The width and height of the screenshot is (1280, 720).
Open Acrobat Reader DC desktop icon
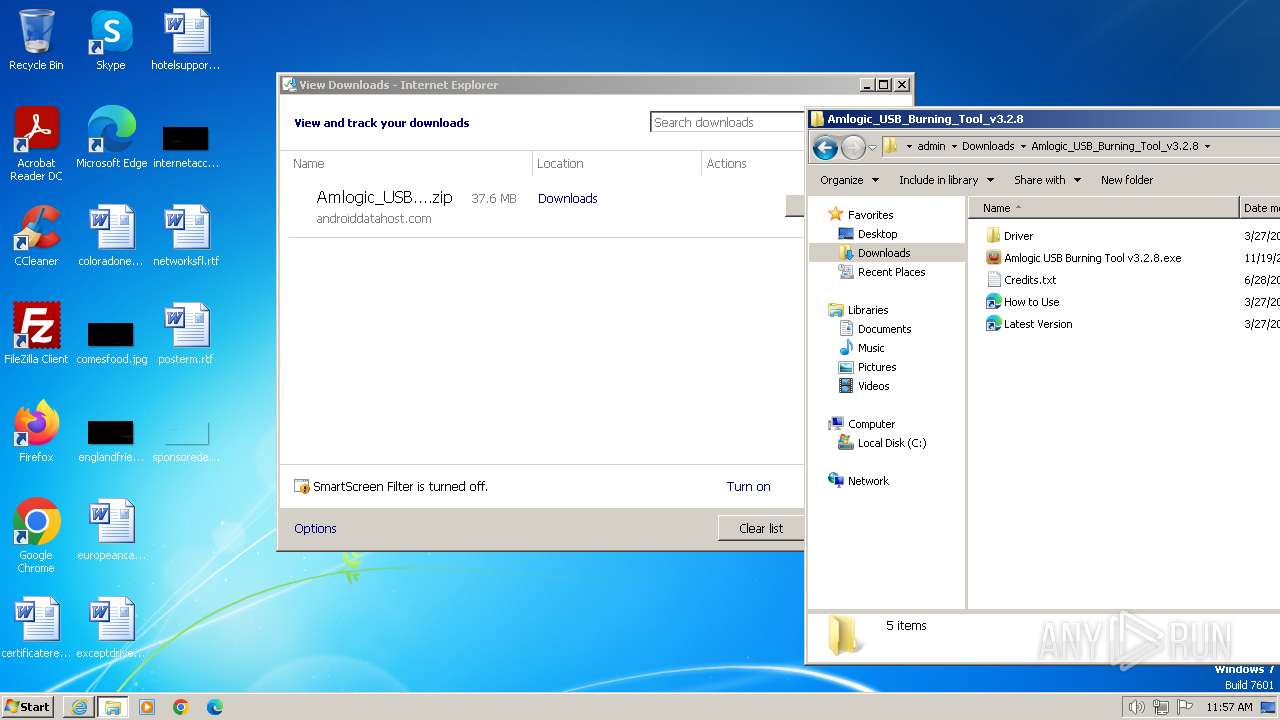(x=36, y=144)
